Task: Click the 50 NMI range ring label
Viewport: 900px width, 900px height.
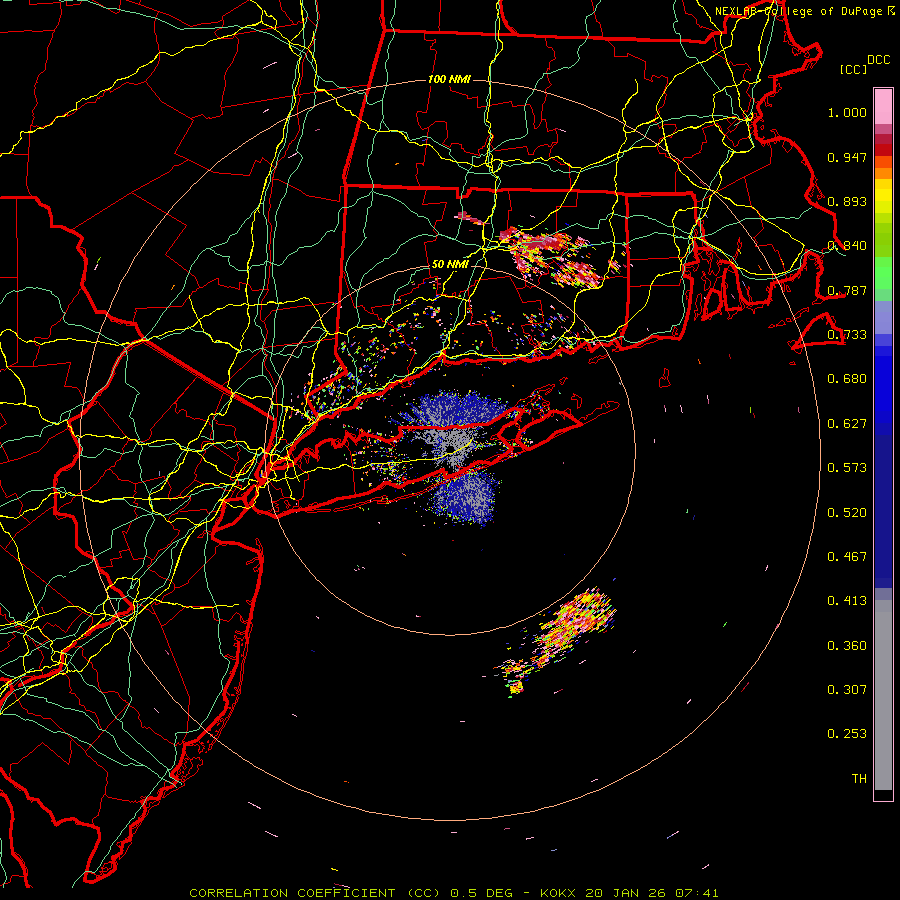Action: [450, 264]
